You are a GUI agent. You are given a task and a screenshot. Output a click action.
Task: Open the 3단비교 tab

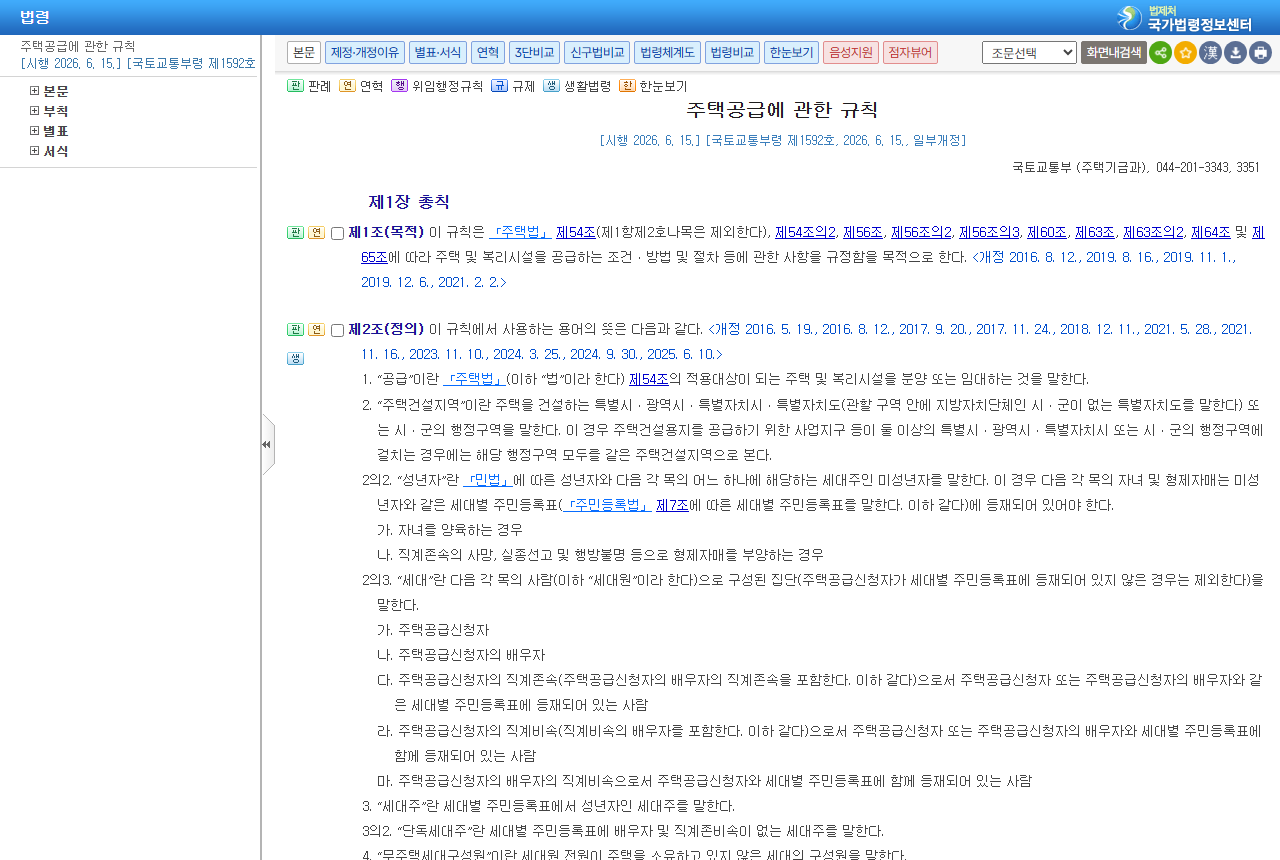point(534,53)
